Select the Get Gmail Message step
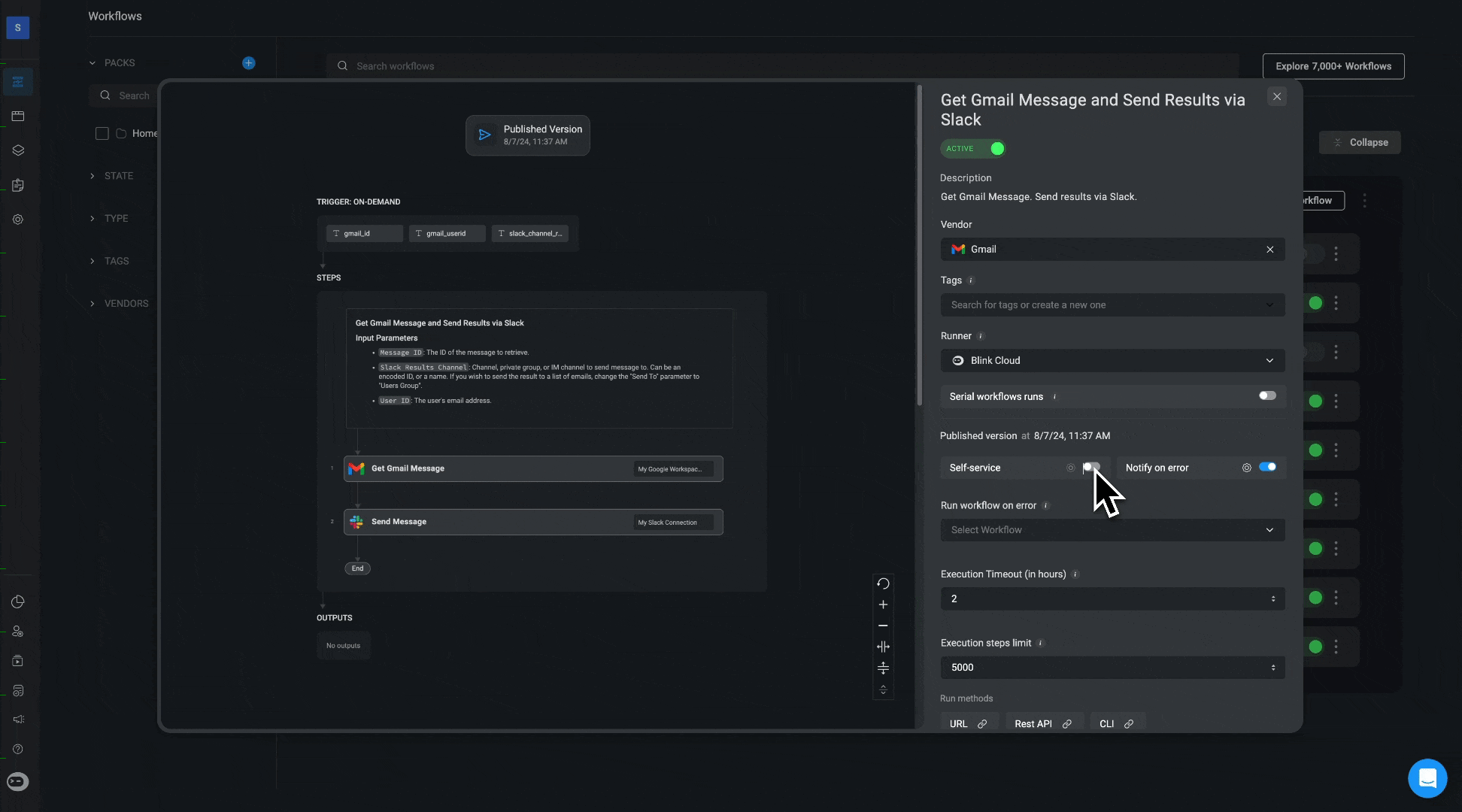 coord(532,468)
